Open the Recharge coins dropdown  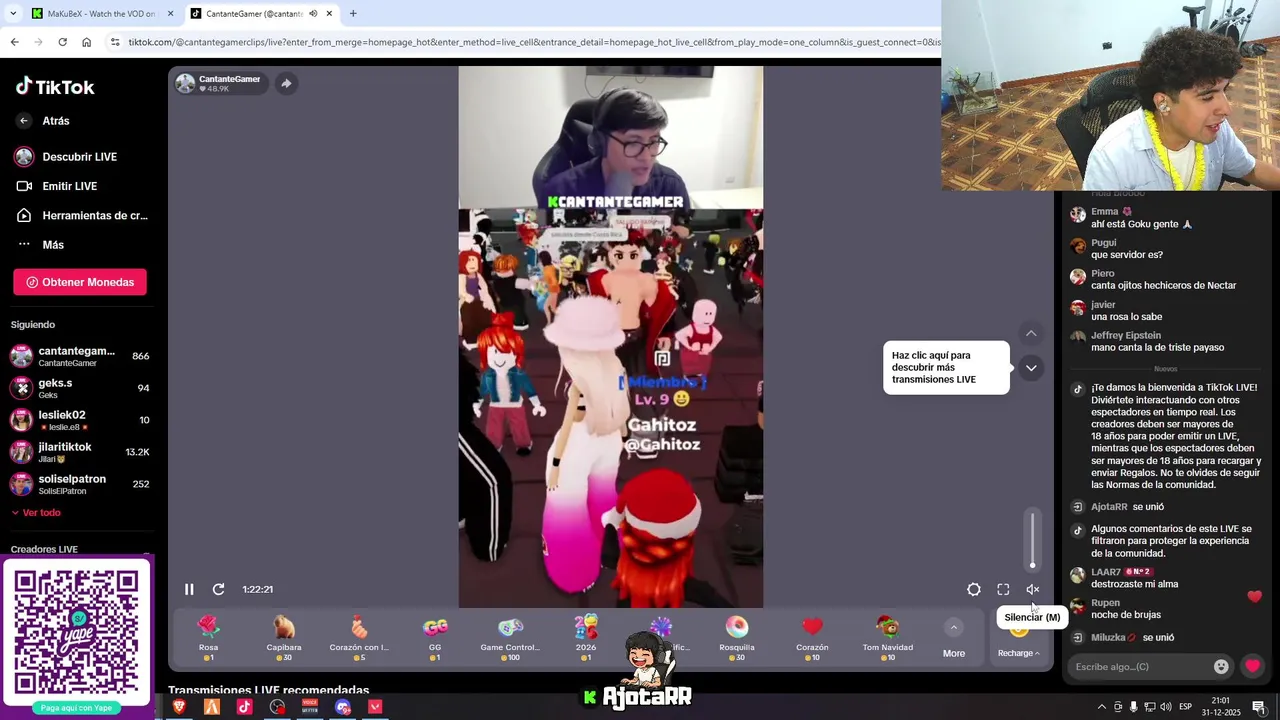coord(1018,653)
